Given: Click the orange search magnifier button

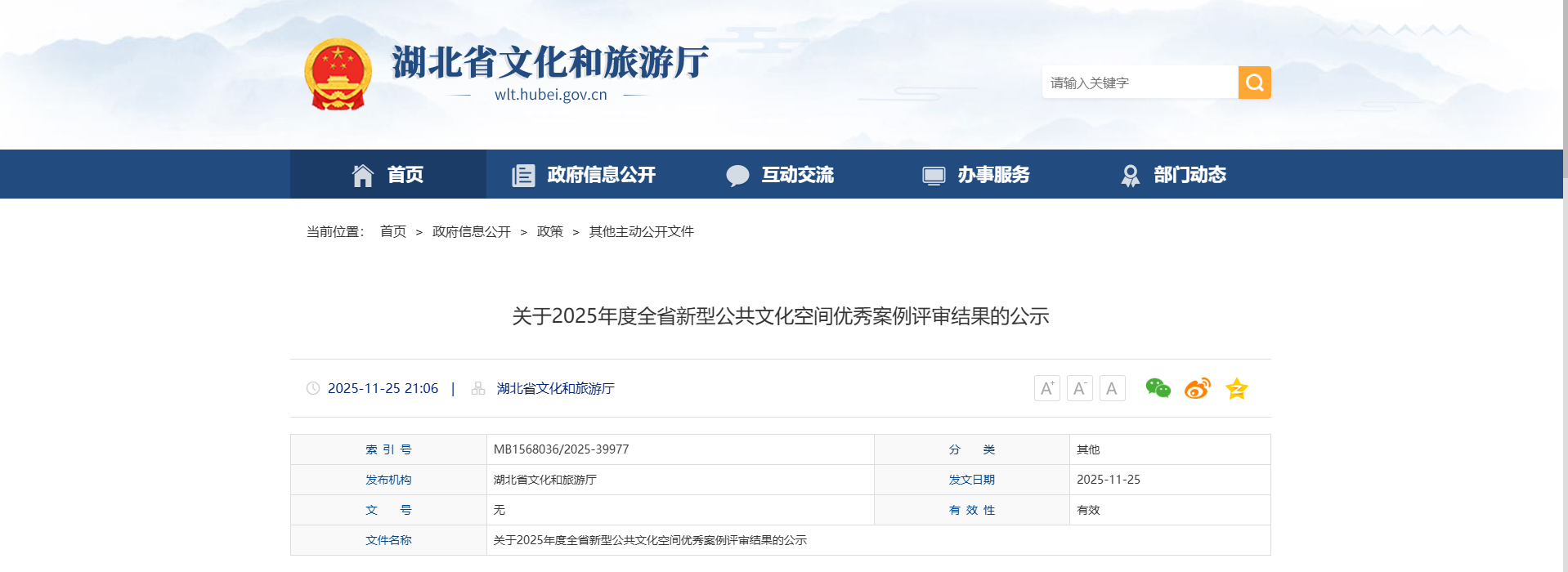Looking at the screenshot, I should coord(1254,83).
